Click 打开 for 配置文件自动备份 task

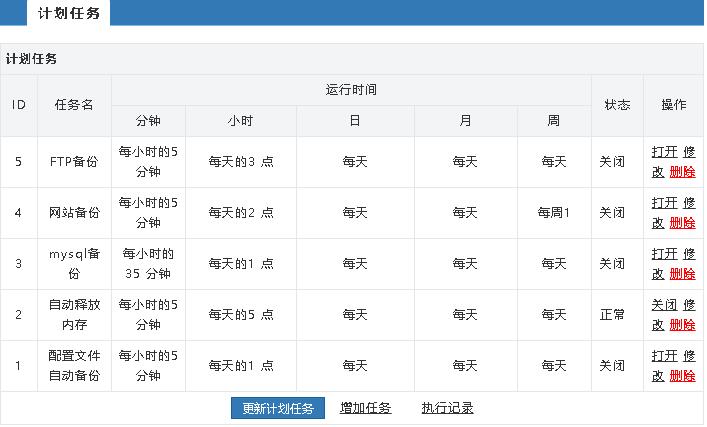click(x=664, y=356)
